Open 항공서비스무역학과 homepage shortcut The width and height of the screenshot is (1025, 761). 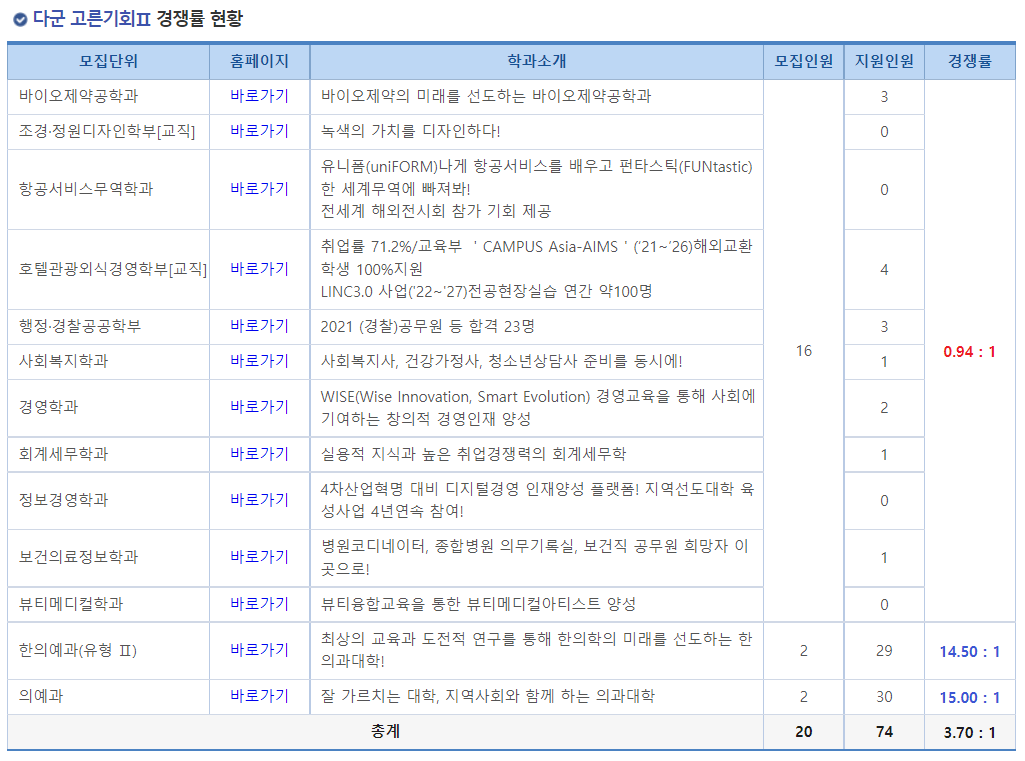click(x=258, y=189)
